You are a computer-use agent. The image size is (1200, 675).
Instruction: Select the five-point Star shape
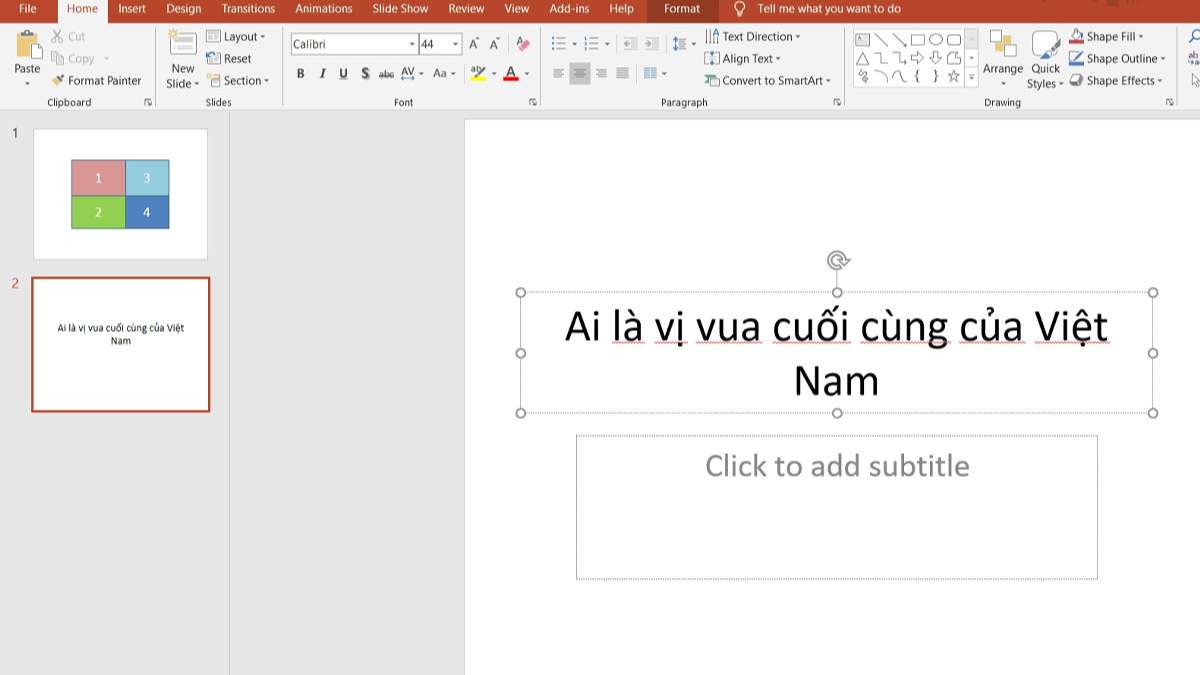coord(954,76)
